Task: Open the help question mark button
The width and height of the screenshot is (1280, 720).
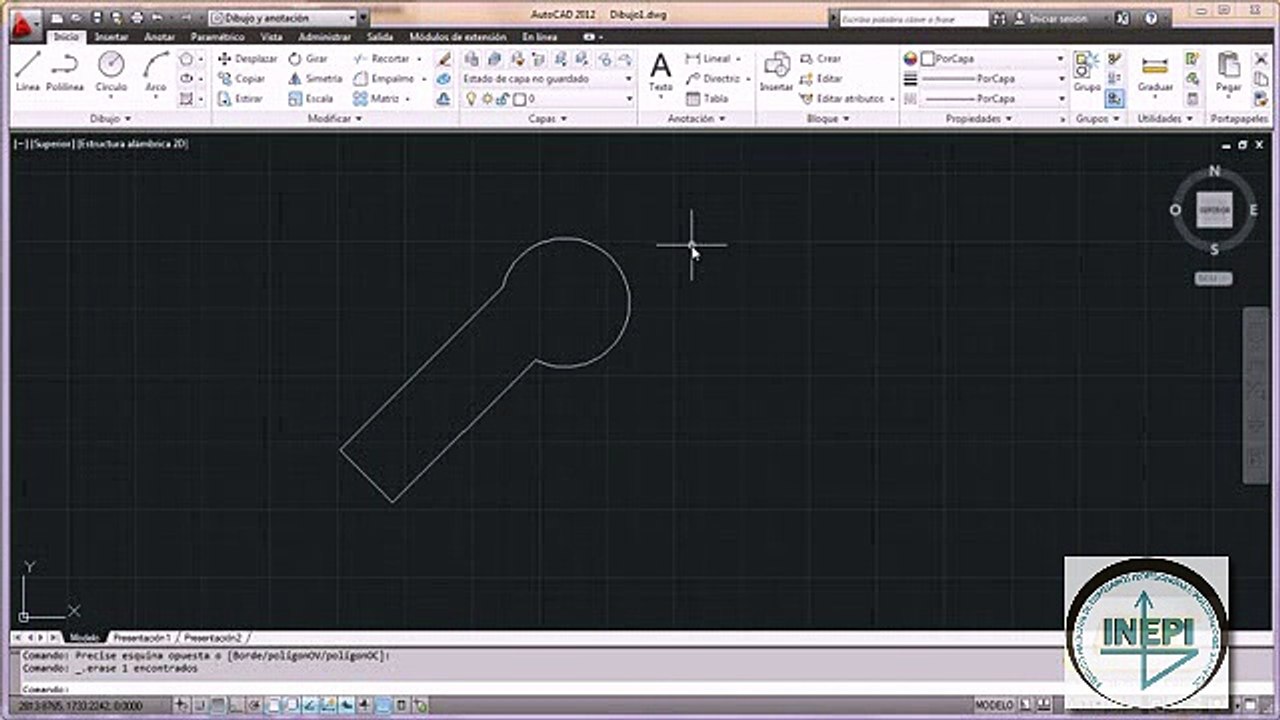Action: pyautogui.click(x=1151, y=18)
